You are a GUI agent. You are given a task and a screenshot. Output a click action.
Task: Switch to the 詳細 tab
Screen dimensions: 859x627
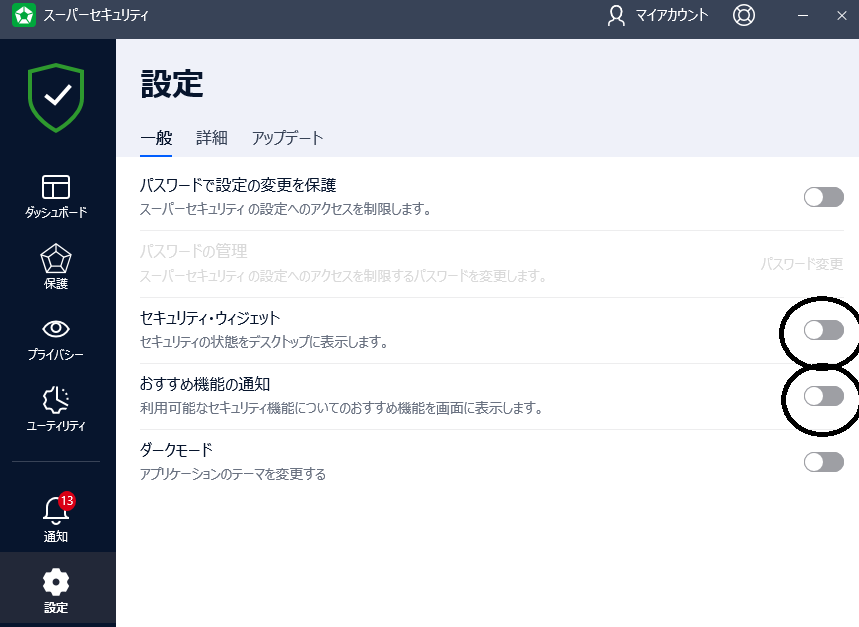[x=211, y=138]
